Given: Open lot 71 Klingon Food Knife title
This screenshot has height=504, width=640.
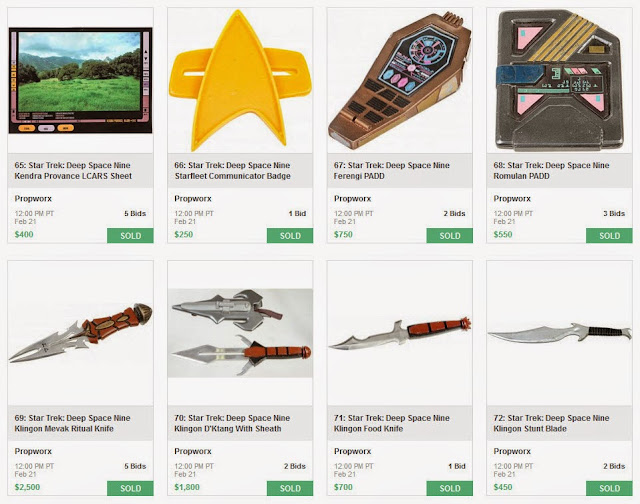Looking at the screenshot, I should point(391,423).
